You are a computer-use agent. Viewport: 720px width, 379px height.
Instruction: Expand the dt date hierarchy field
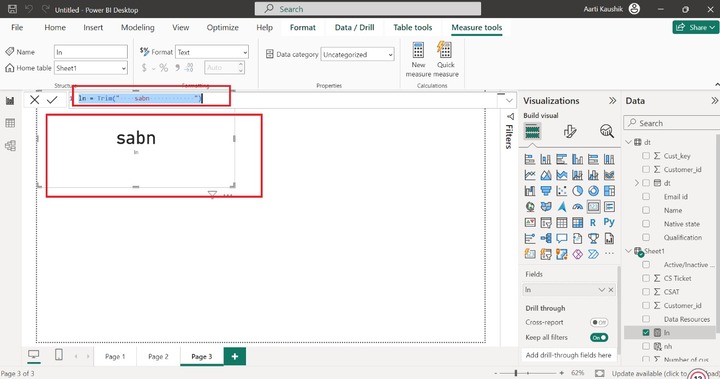tap(636, 183)
